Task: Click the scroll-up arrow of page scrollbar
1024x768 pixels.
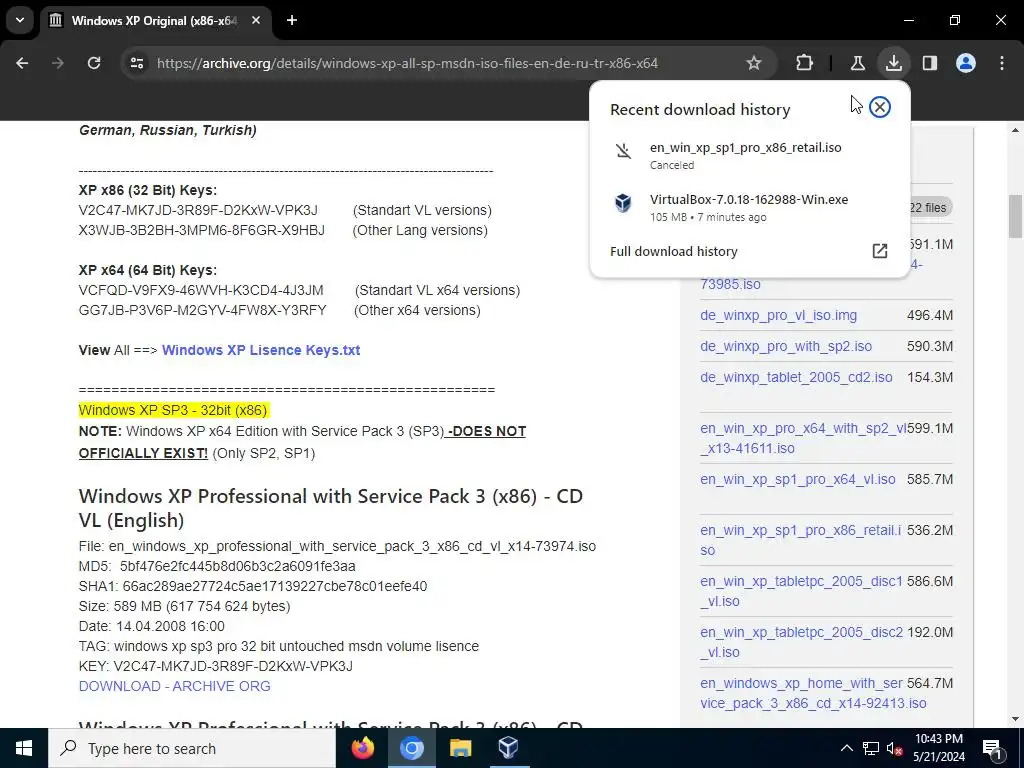Action: point(1015,130)
